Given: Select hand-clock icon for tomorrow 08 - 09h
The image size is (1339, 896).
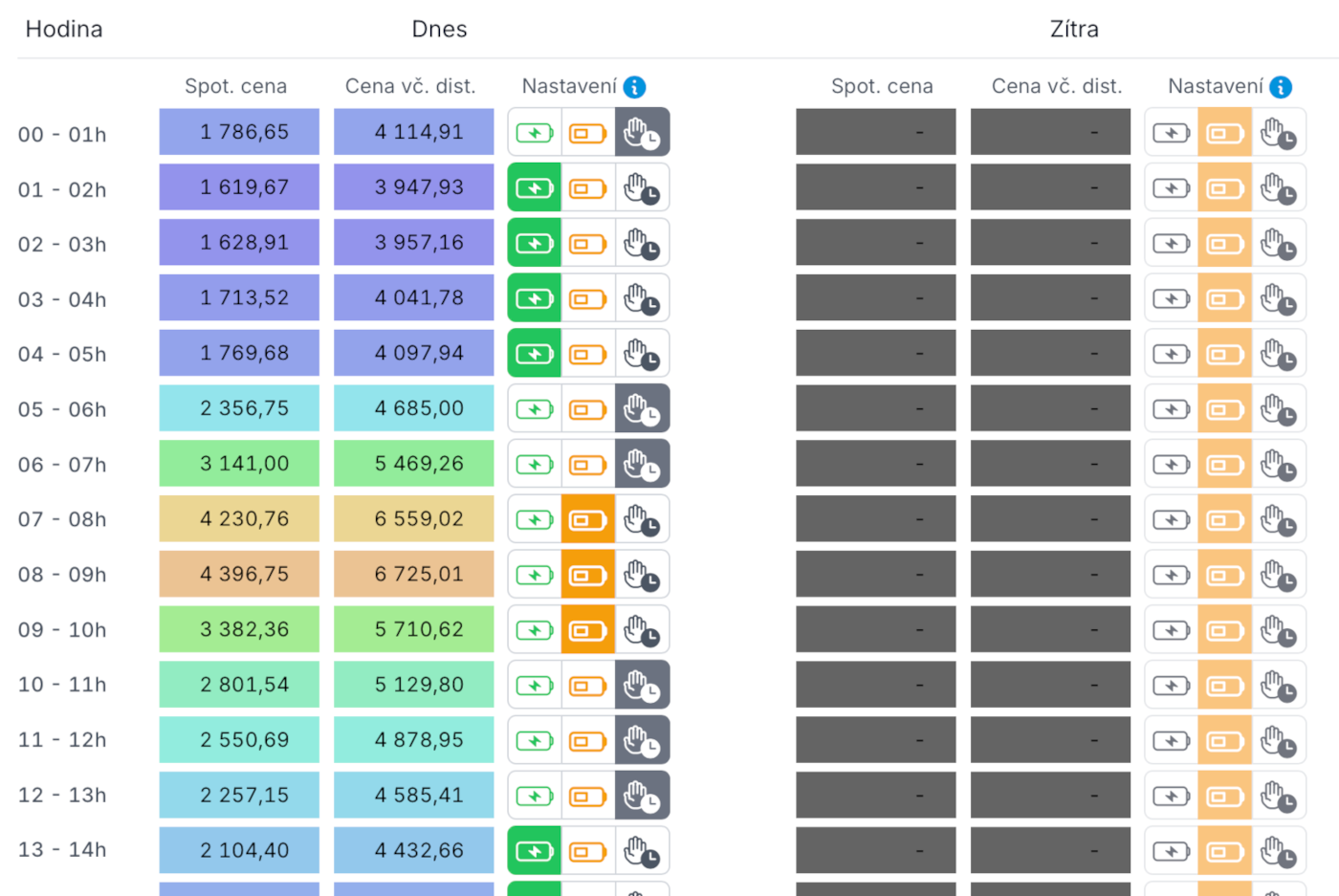Looking at the screenshot, I should (1278, 576).
